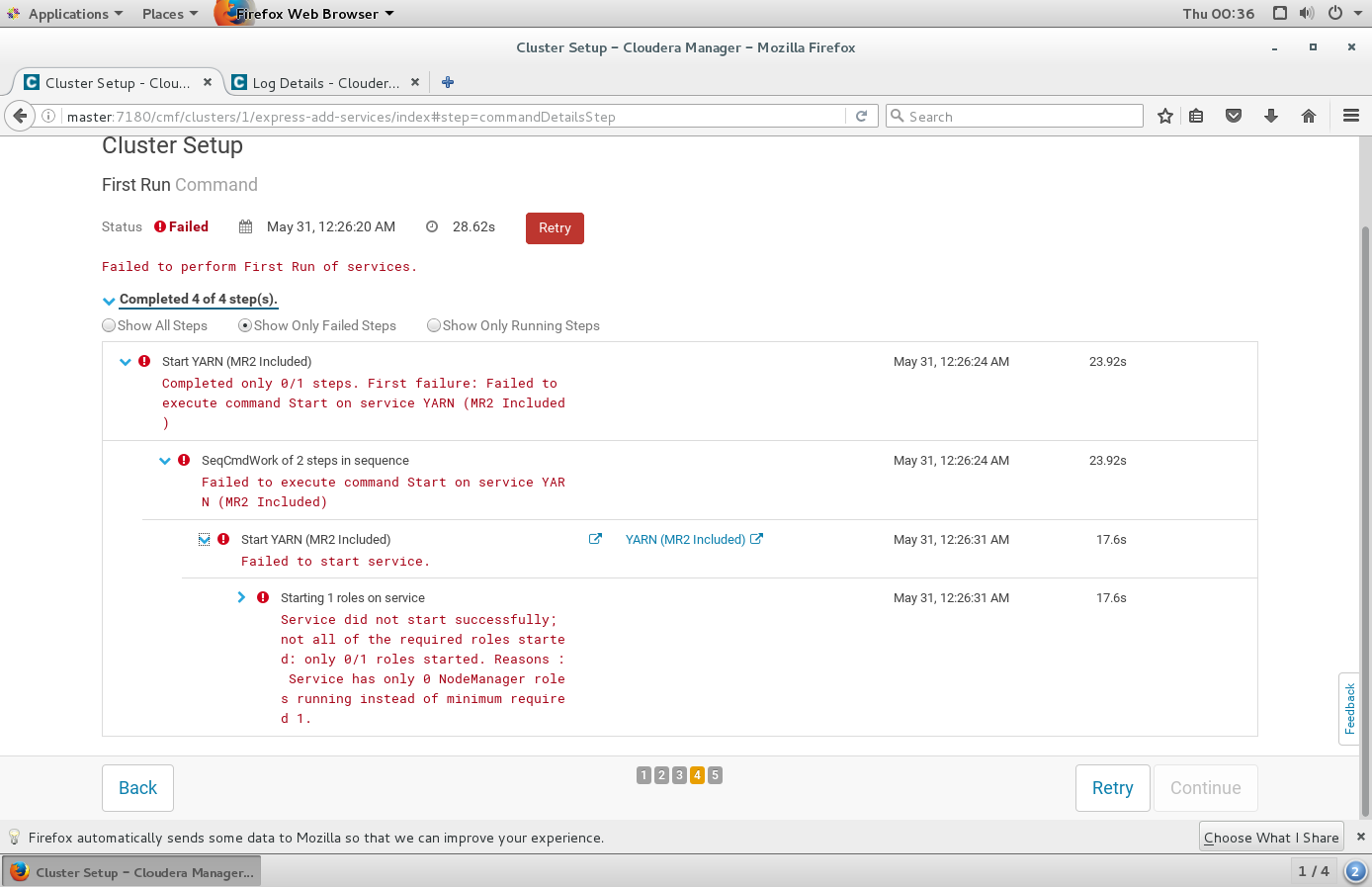Open the downloads arrow icon
The height and width of the screenshot is (887, 1372).
[x=1271, y=116]
